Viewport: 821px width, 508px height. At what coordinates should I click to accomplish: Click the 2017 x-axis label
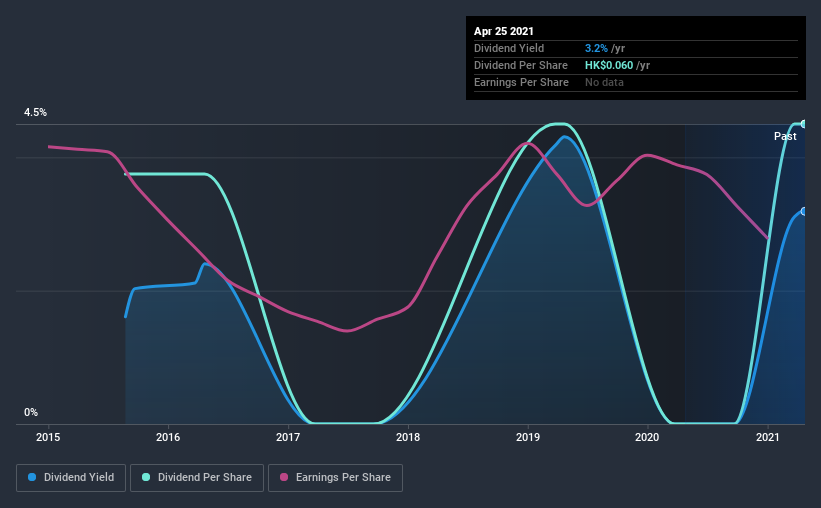coord(288,437)
